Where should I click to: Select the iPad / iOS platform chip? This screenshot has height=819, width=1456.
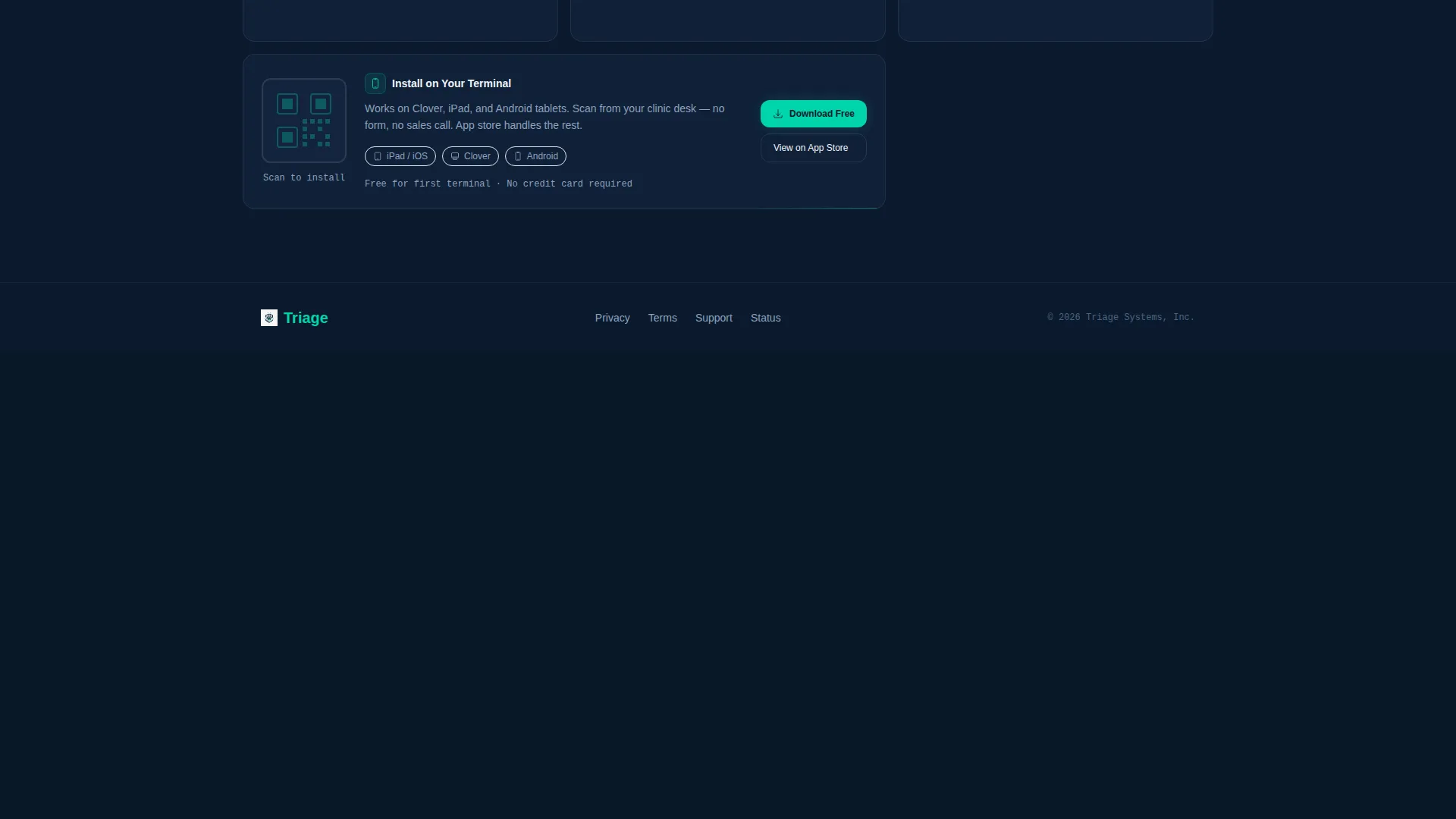point(400,156)
